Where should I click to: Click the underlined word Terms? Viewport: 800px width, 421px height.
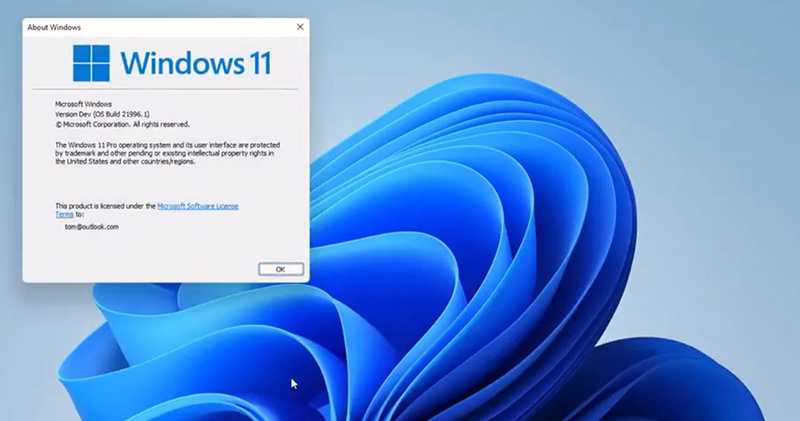pyautogui.click(x=64, y=214)
